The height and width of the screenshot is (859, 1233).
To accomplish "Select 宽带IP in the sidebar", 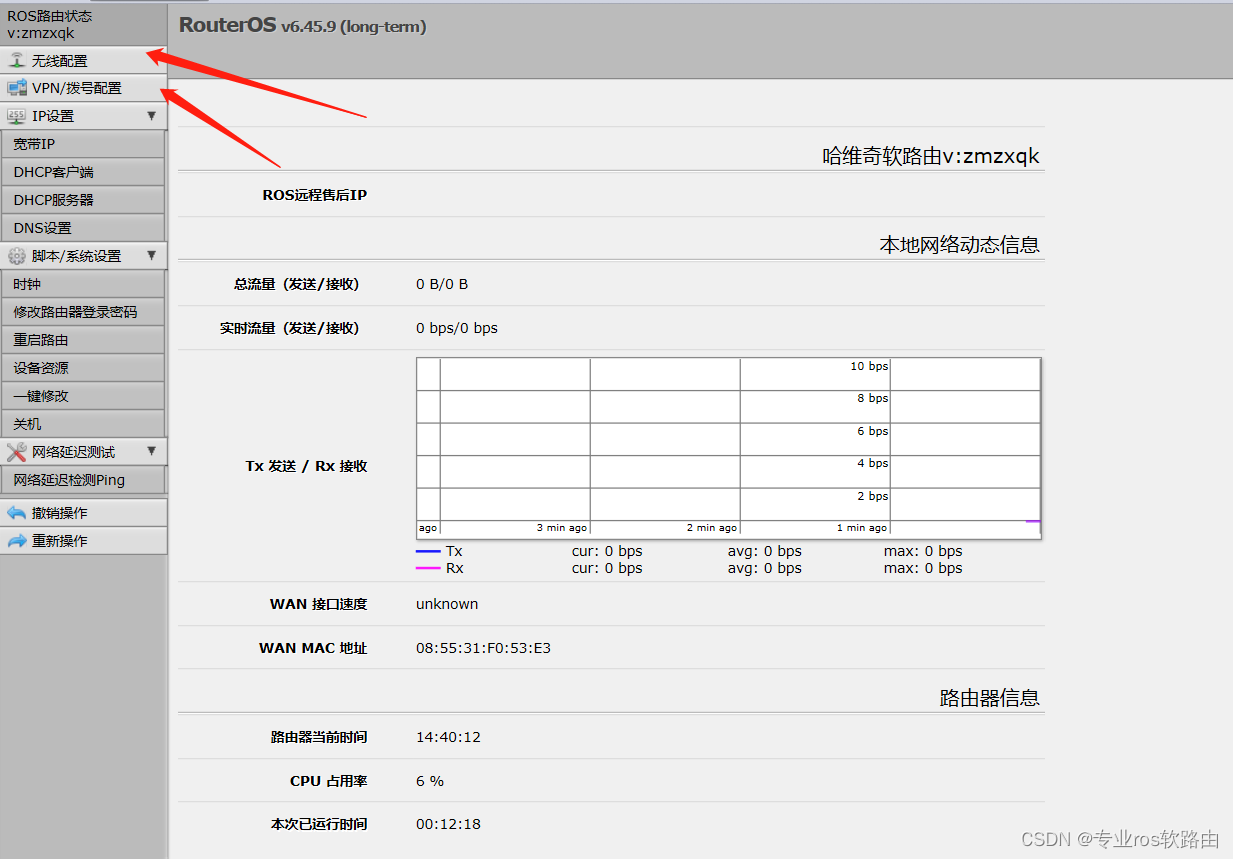I will tap(84, 144).
